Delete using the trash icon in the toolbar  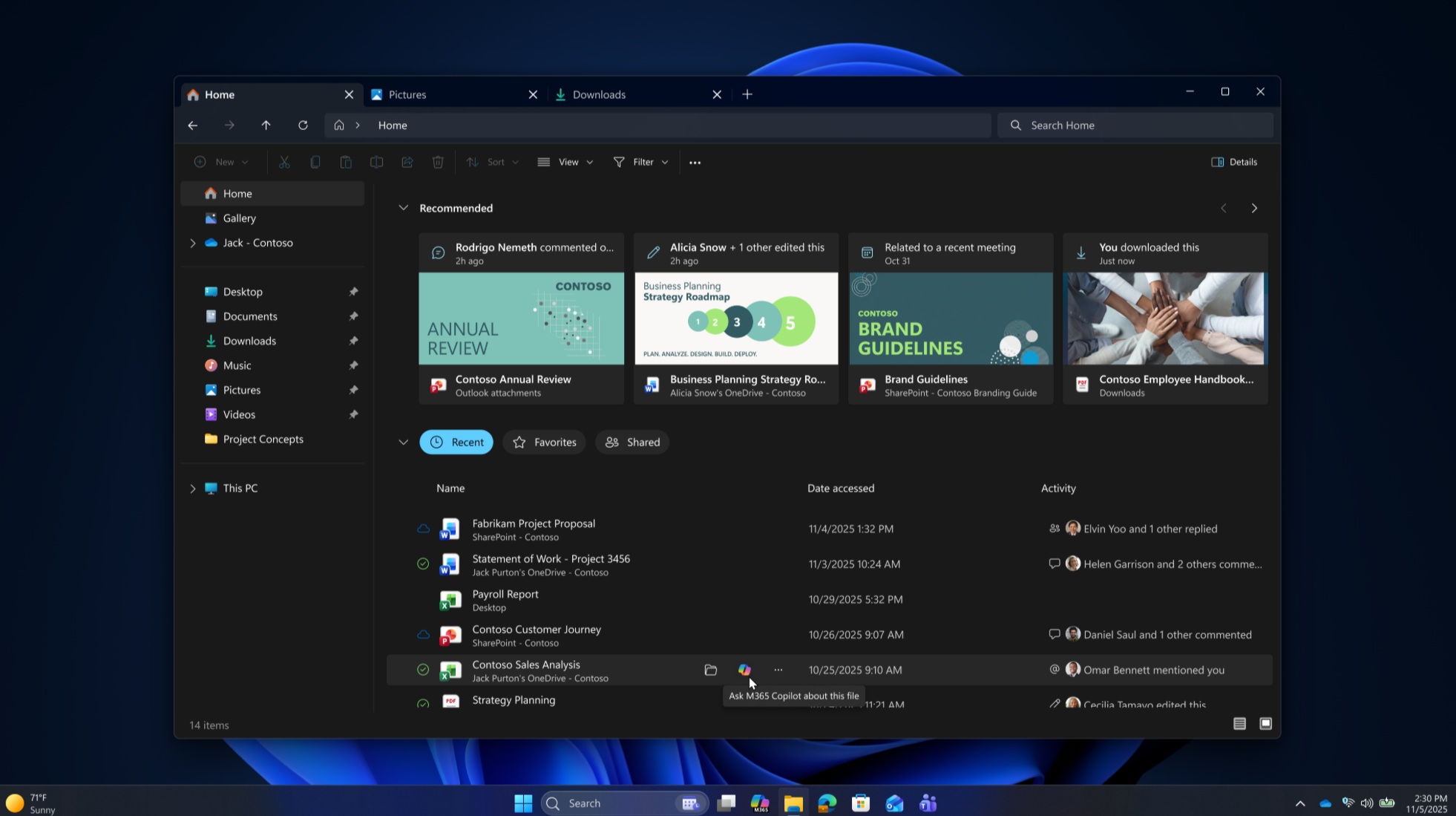[438, 161]
